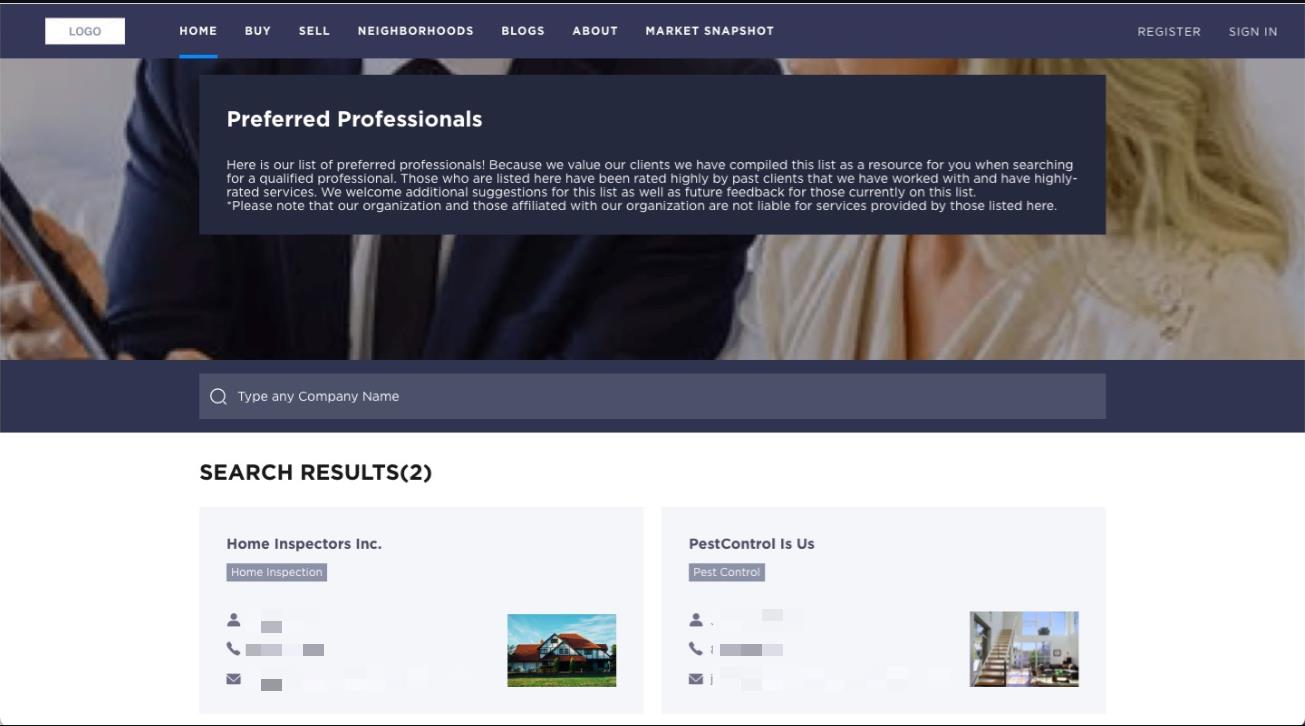Open the PestControl Is Us listing

[x=751, y=544]
